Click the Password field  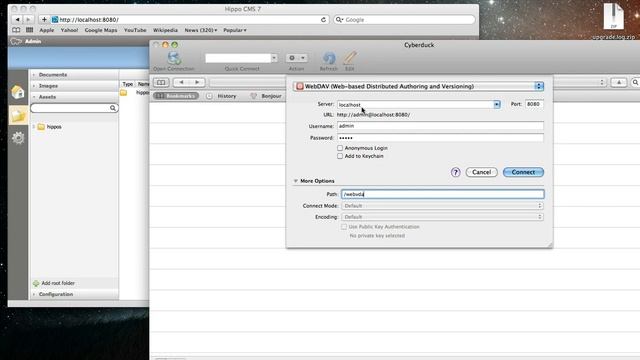[x=440, y=138]
